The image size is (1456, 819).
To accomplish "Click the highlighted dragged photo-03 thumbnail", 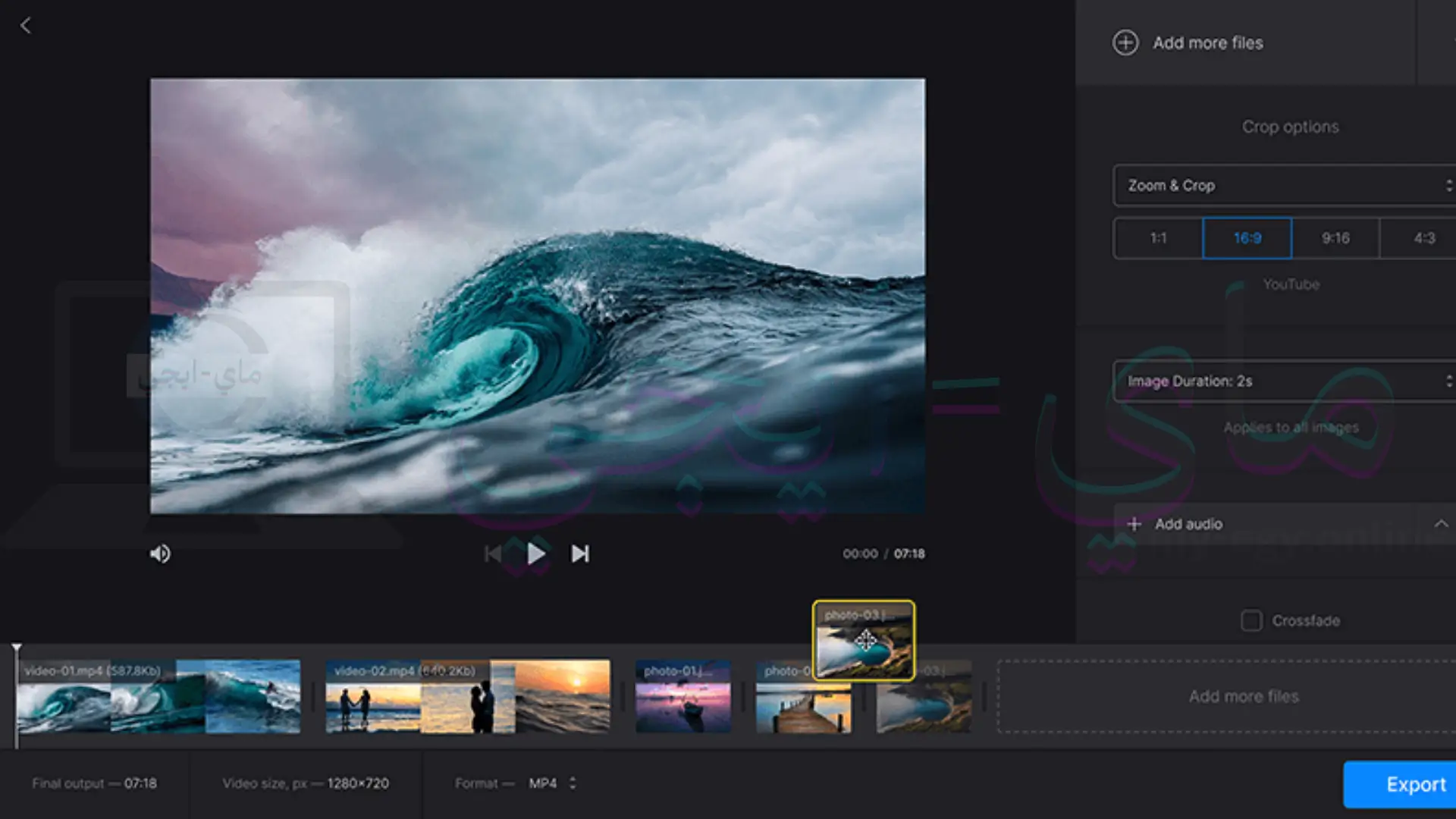I will (x=864, y=641).
